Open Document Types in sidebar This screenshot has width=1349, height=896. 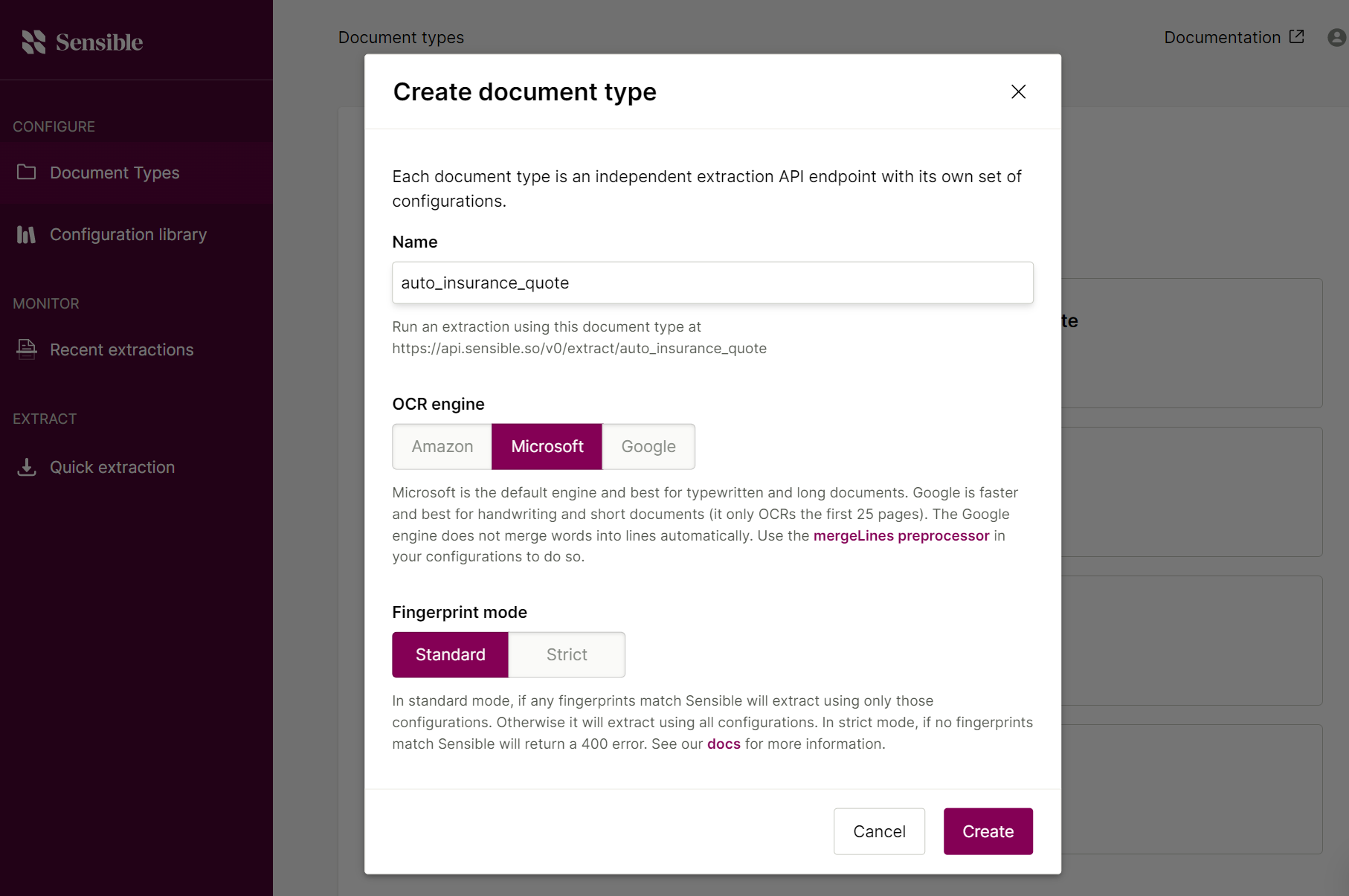tap(137, 173)
